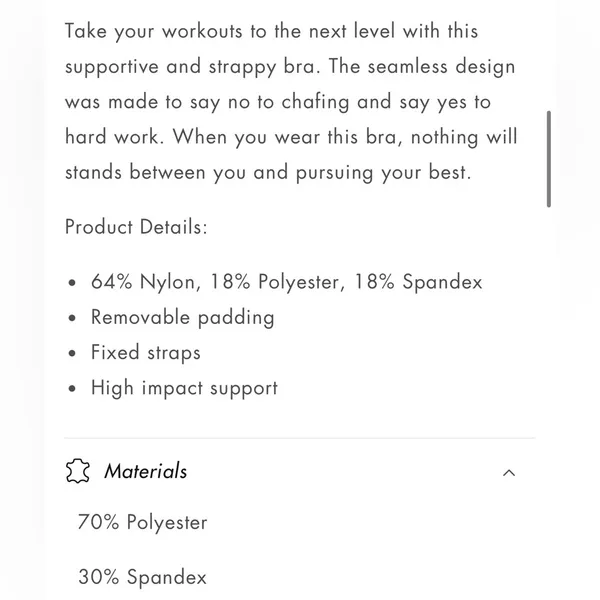Screen dimensions: 600x600
Task: Click the 64% Nylon composition bullet line
Action: pos(286,282)
